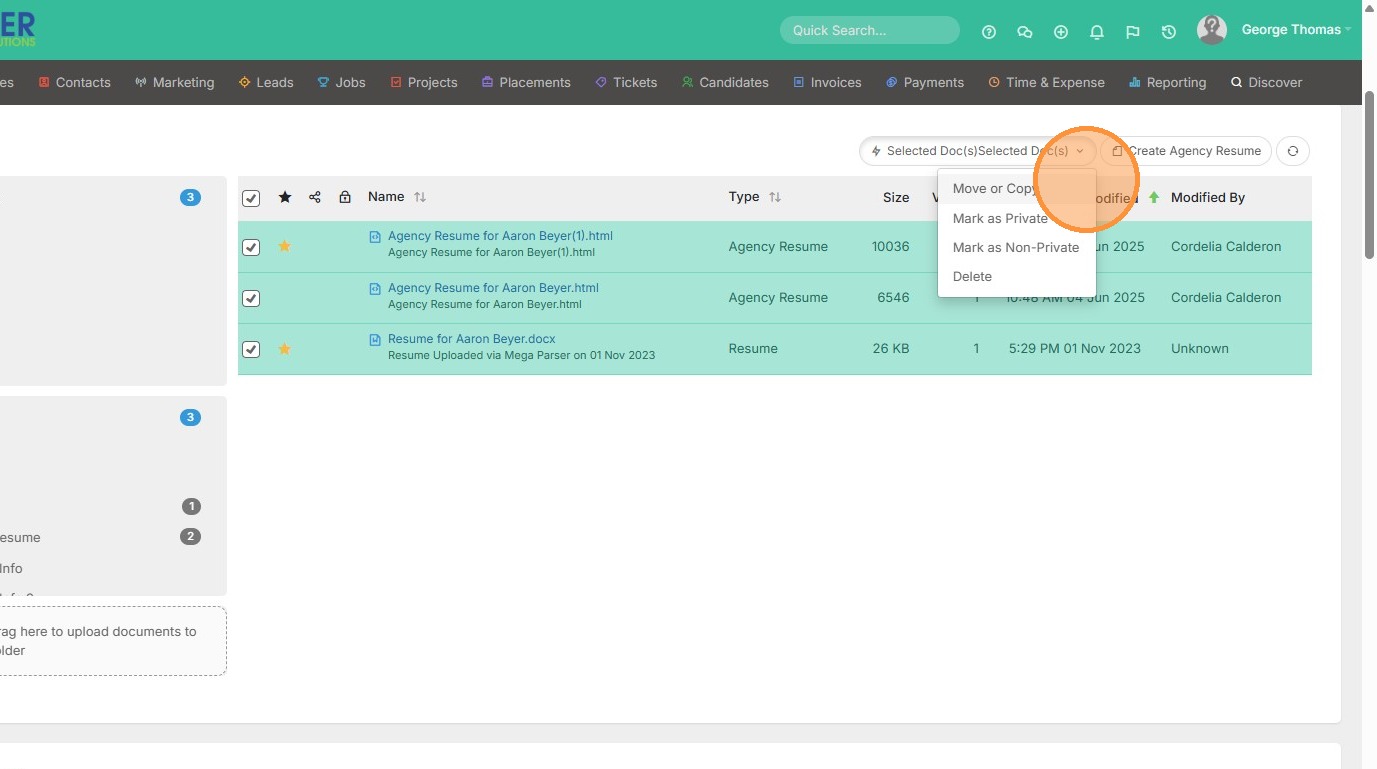Screen dimensions: 1377x769
Task: Uncheck Resume for Aaron Beyer.docx row checkbox
Action: [x=251, y=349]
